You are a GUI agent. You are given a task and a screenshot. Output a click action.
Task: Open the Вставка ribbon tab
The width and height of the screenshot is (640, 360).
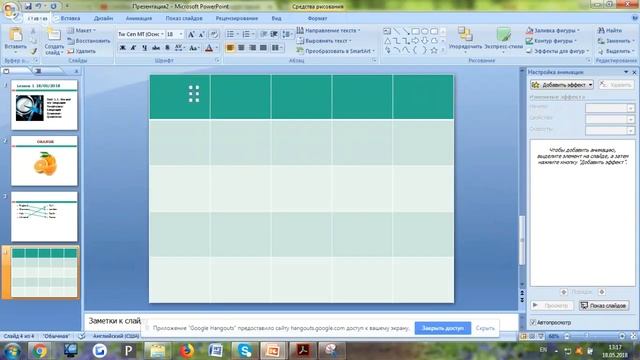pos(70,18)
